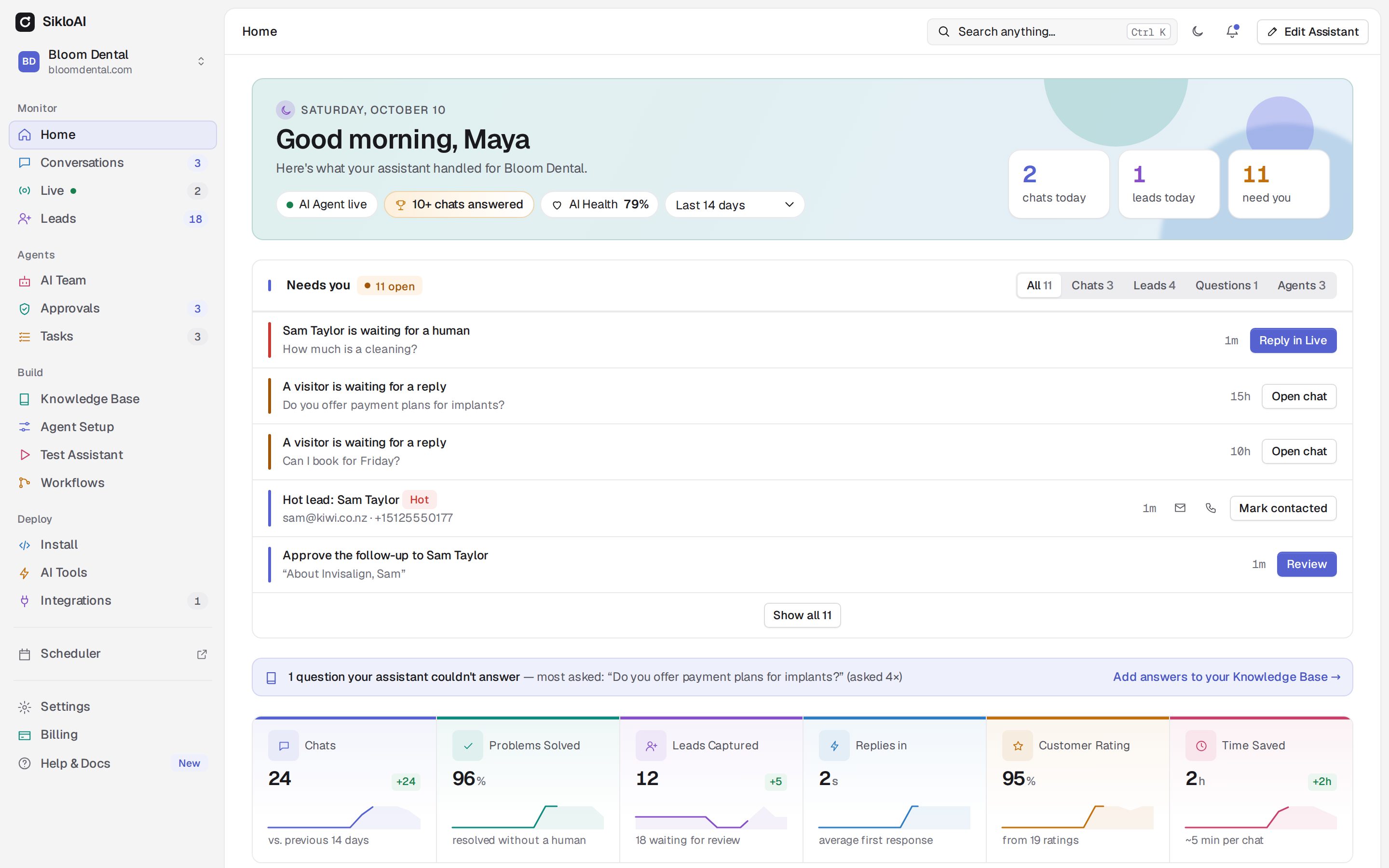Switch to the Leads 4 tab
Viewport: 1389px width, 868px height.
pyautogui.click(x=1154, y=285)
